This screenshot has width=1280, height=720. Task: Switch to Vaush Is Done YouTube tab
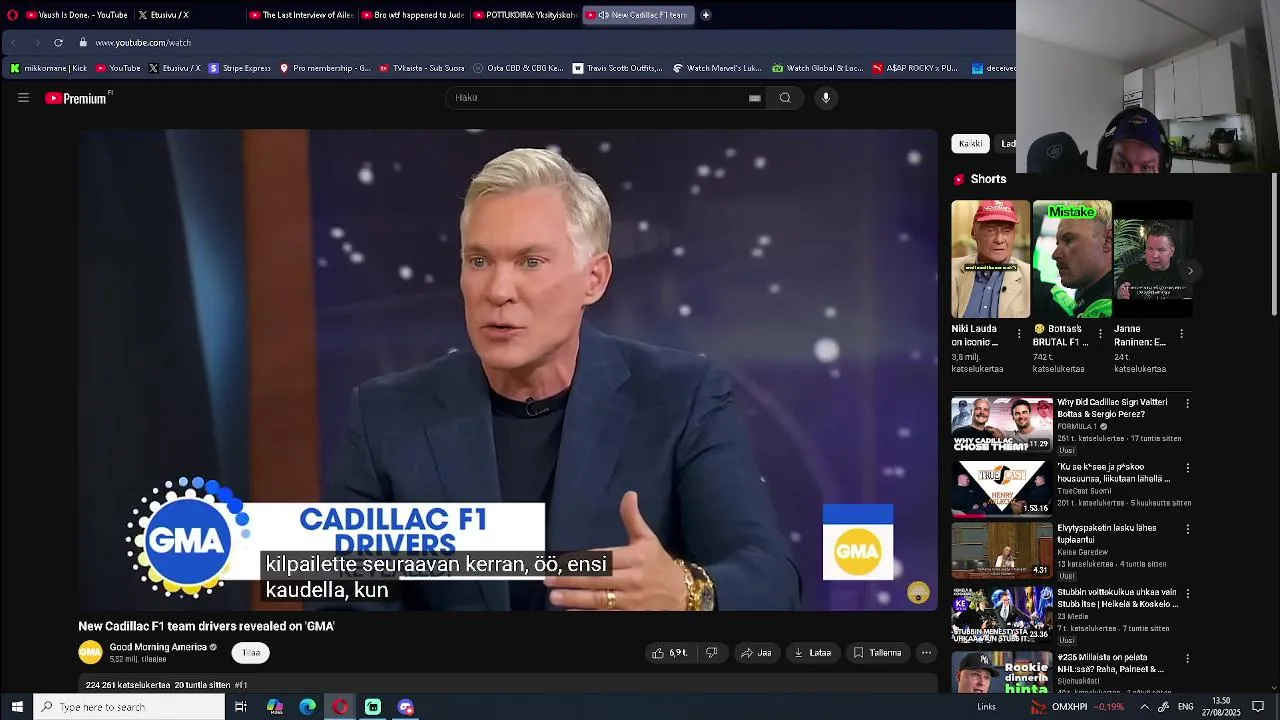click(x=76, y=15)
